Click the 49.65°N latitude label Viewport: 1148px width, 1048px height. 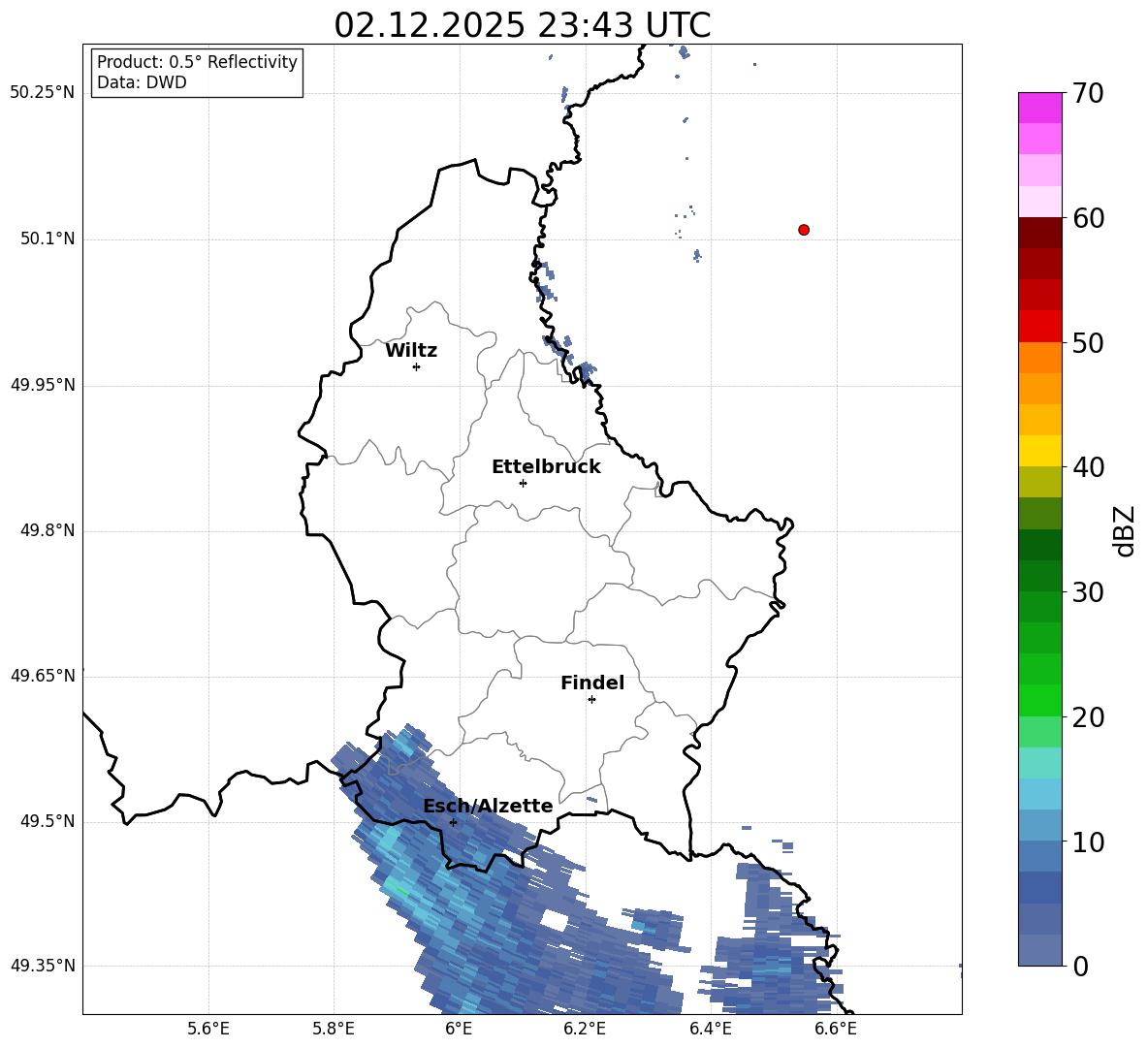(x=43, y=676)
